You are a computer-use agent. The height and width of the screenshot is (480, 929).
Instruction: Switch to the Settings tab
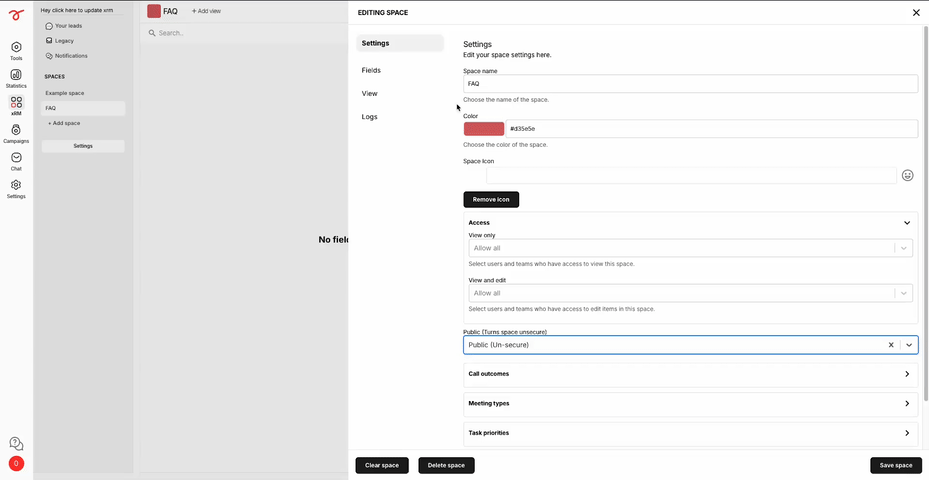pyautogui.click(x=400, y=43)
